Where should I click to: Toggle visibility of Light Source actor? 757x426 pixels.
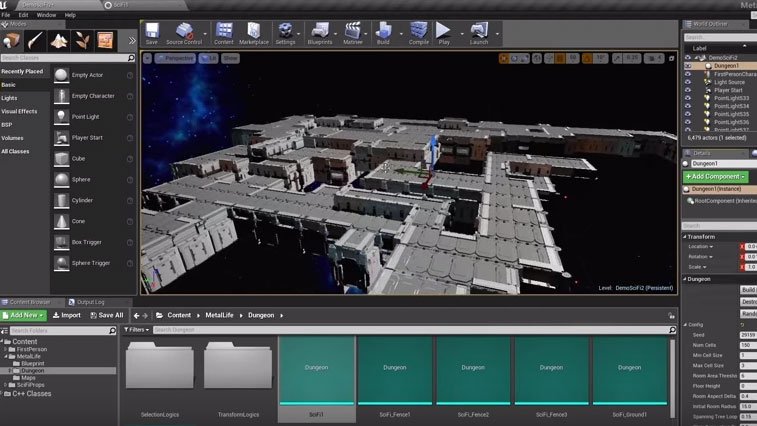(688, 82)
